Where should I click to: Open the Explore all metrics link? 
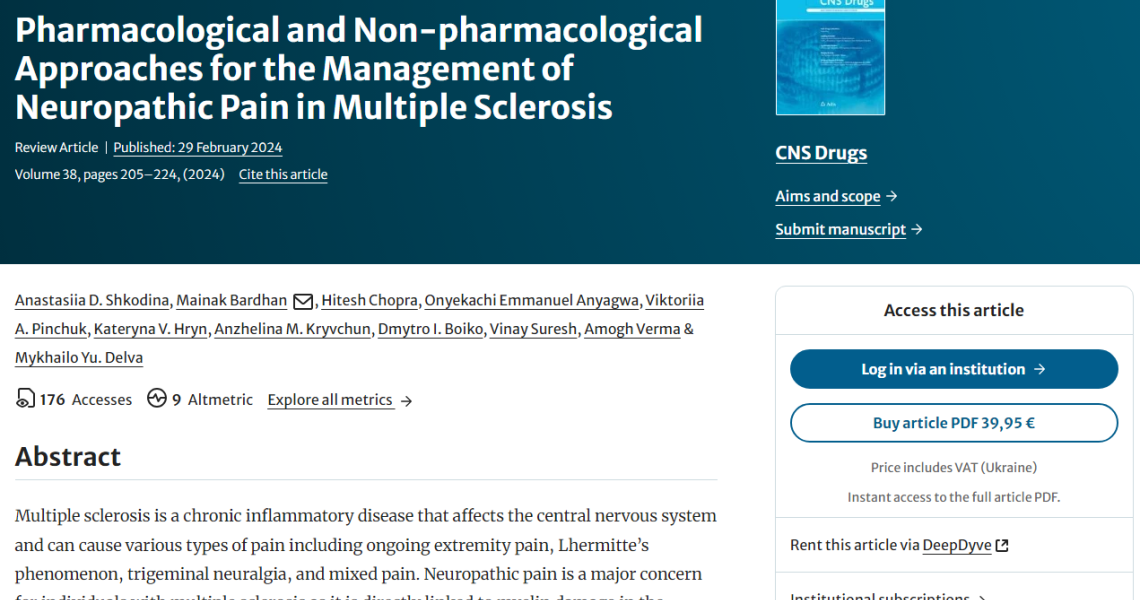(330, 400)
